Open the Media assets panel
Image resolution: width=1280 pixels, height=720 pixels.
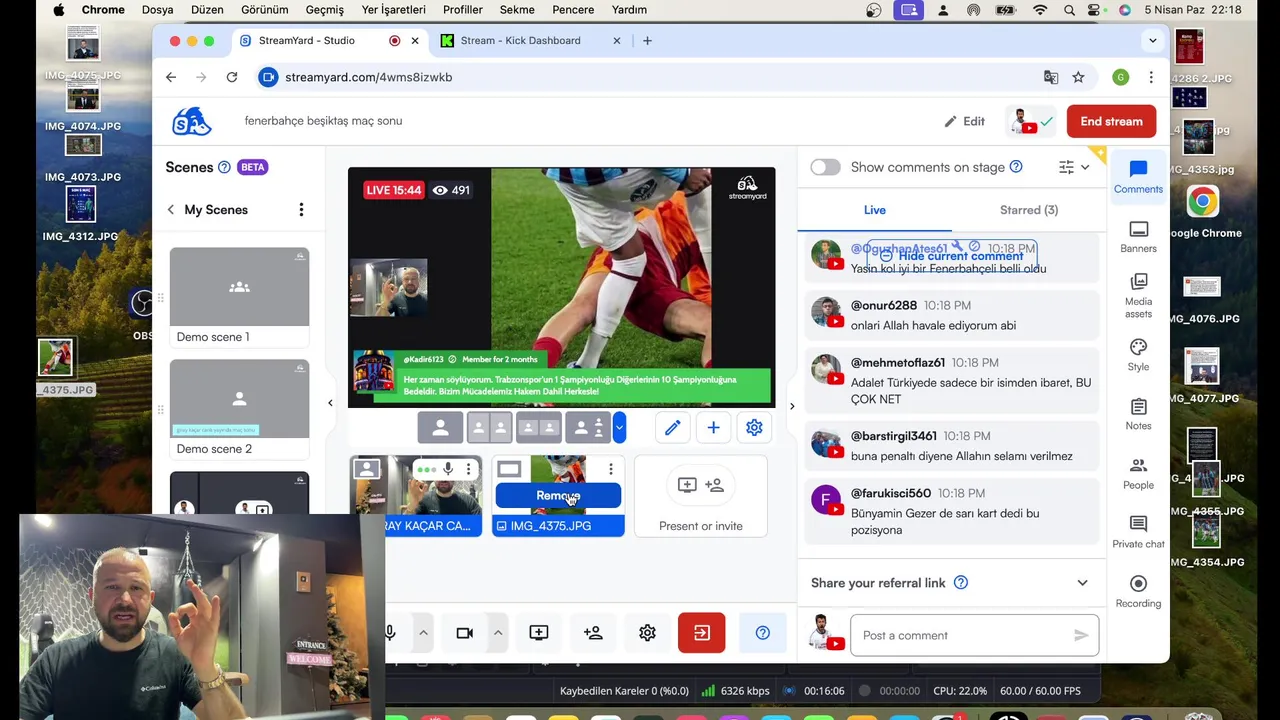pyautogui.click(x=1138, y=295)
